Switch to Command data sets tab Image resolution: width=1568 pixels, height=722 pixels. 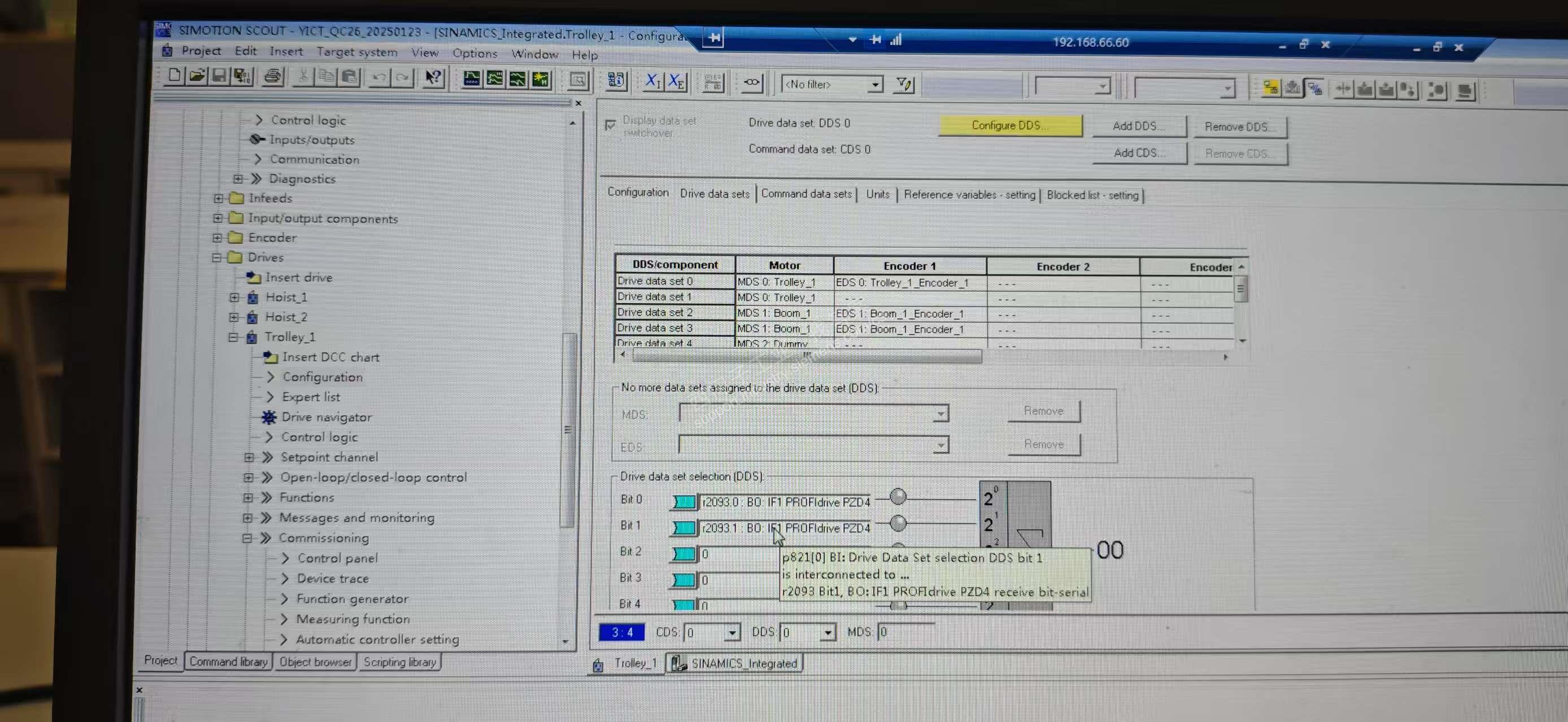[806, 194]
